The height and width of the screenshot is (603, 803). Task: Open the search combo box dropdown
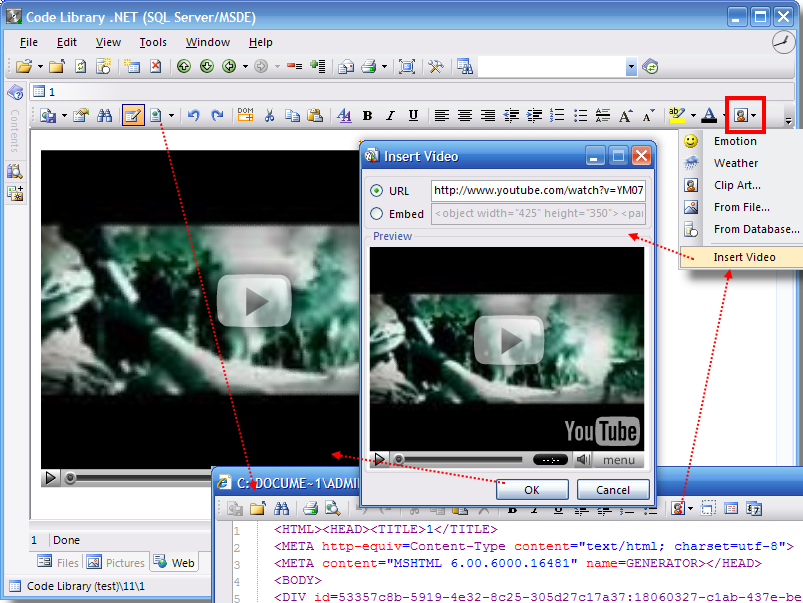point(631,67)
